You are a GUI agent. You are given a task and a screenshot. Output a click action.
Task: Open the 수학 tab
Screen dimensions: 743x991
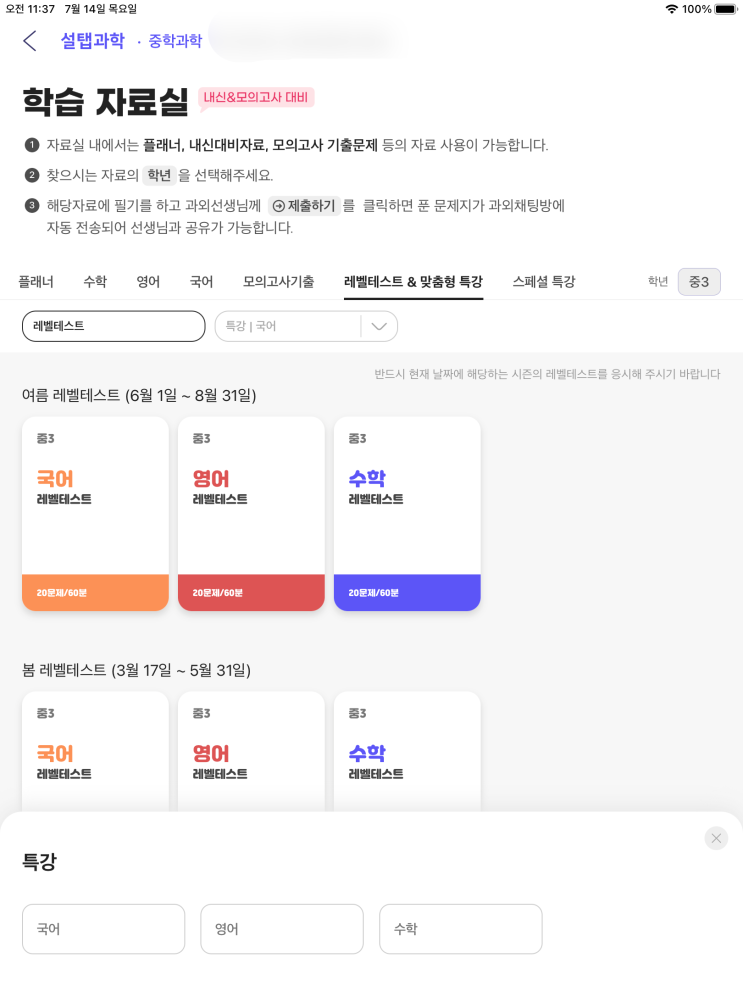click(x=95, y=282)
